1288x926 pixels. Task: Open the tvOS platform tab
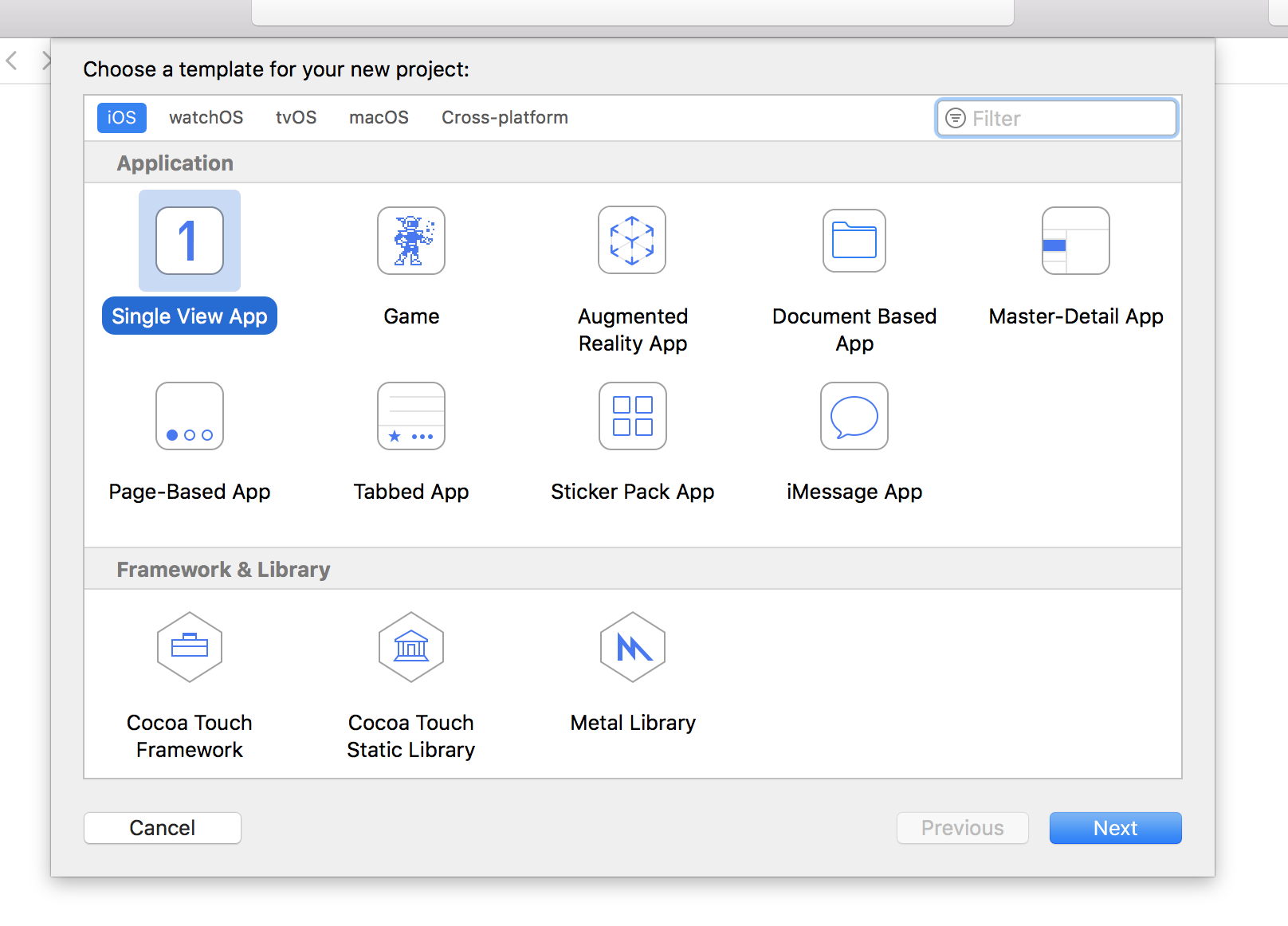click(296, 118)
